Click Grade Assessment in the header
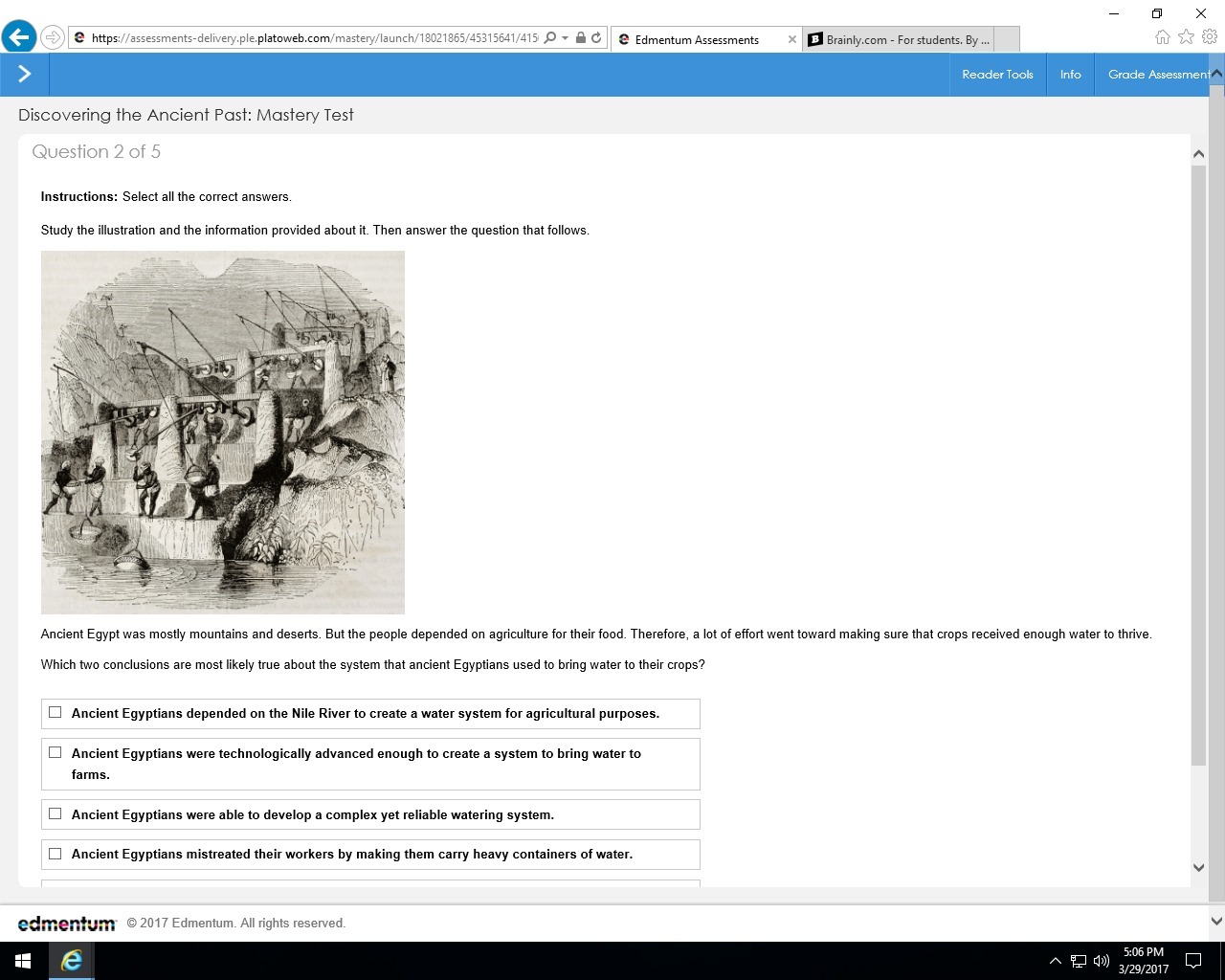 [x=1158, y=75]
